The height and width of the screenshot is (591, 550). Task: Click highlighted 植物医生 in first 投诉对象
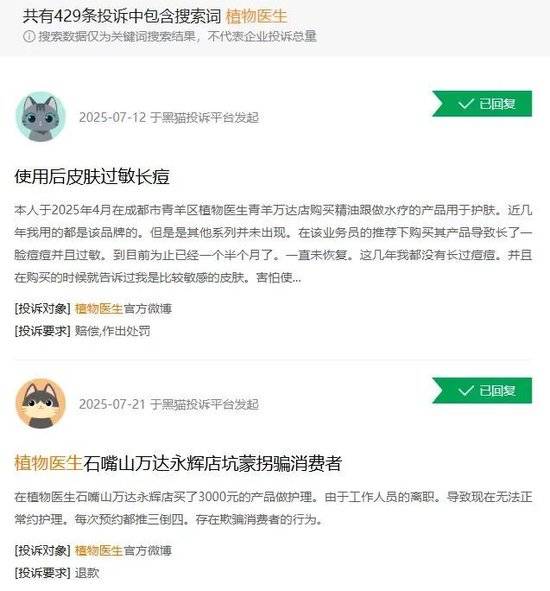[x=99, y=309]
